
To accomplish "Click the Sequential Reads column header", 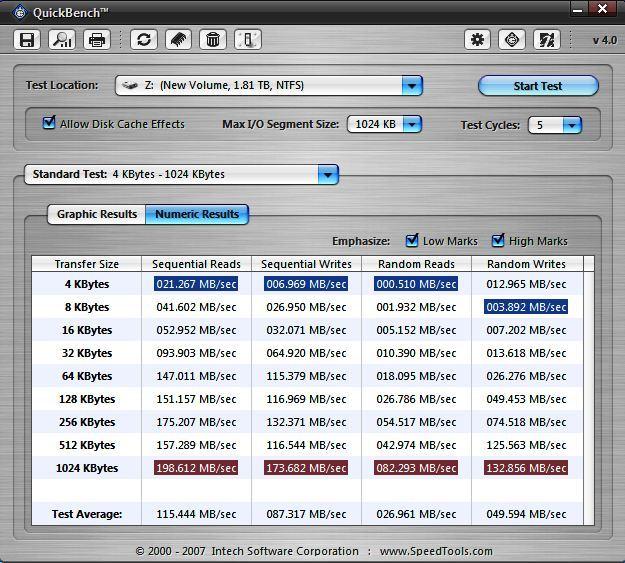I will pos(196,264).
